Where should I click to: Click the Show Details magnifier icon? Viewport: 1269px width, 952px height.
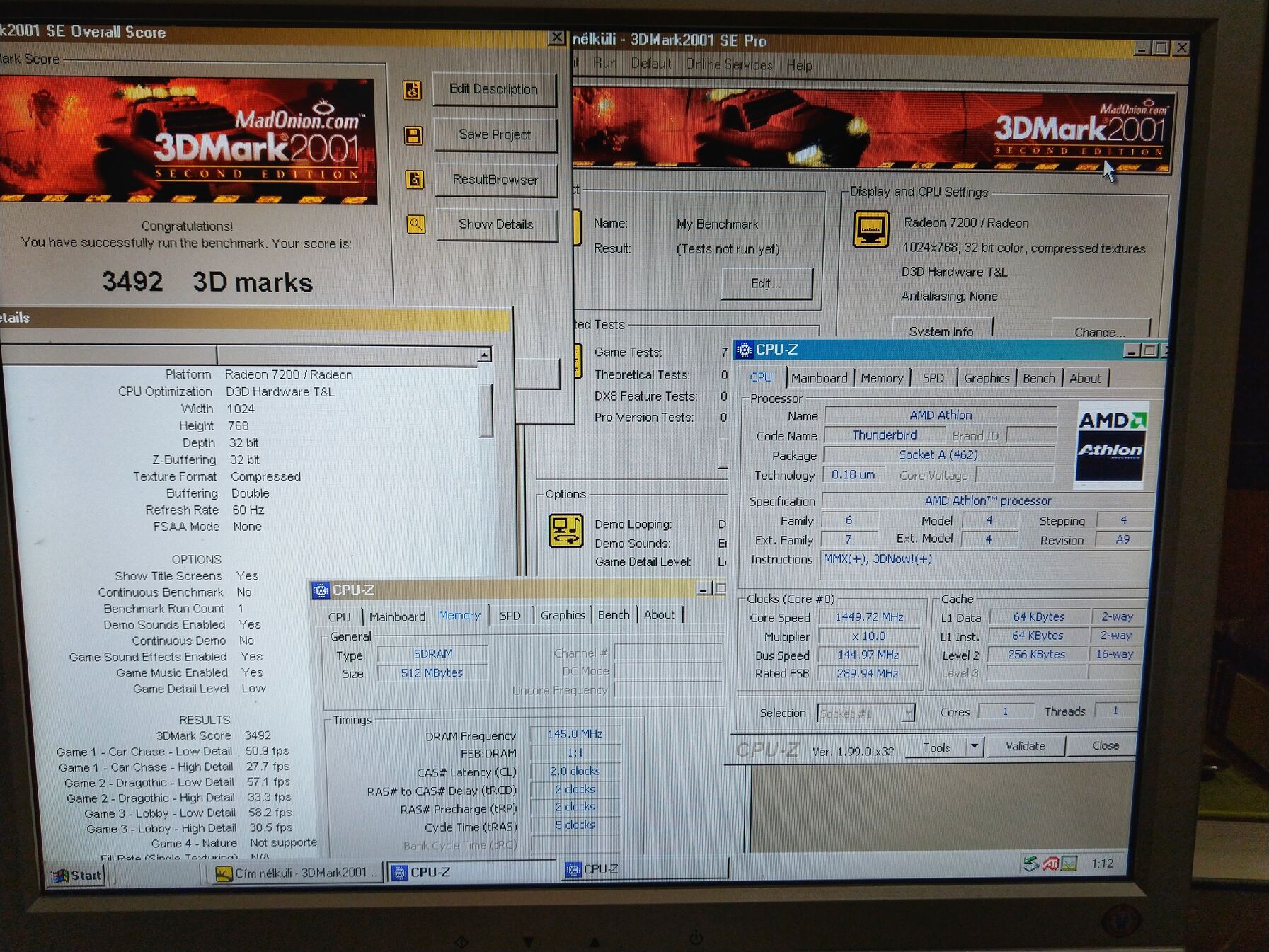coord(416,224)
